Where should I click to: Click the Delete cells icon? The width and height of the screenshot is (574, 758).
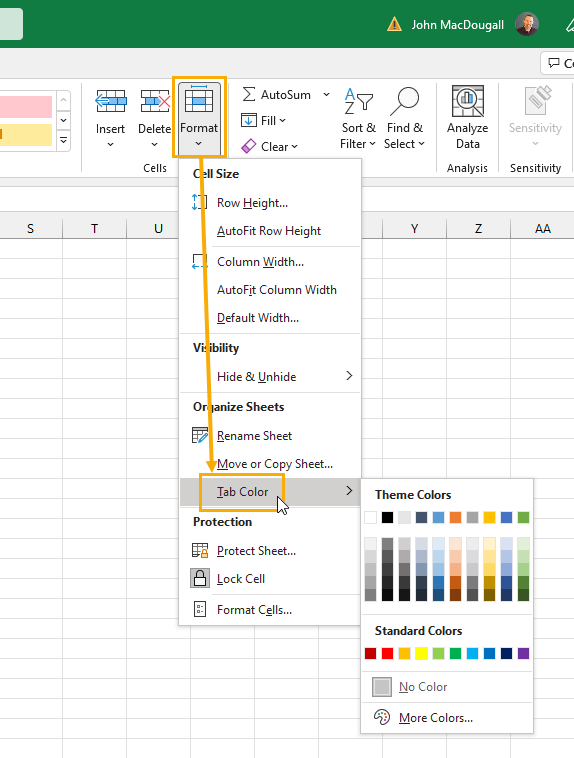(x=155, y=101)
